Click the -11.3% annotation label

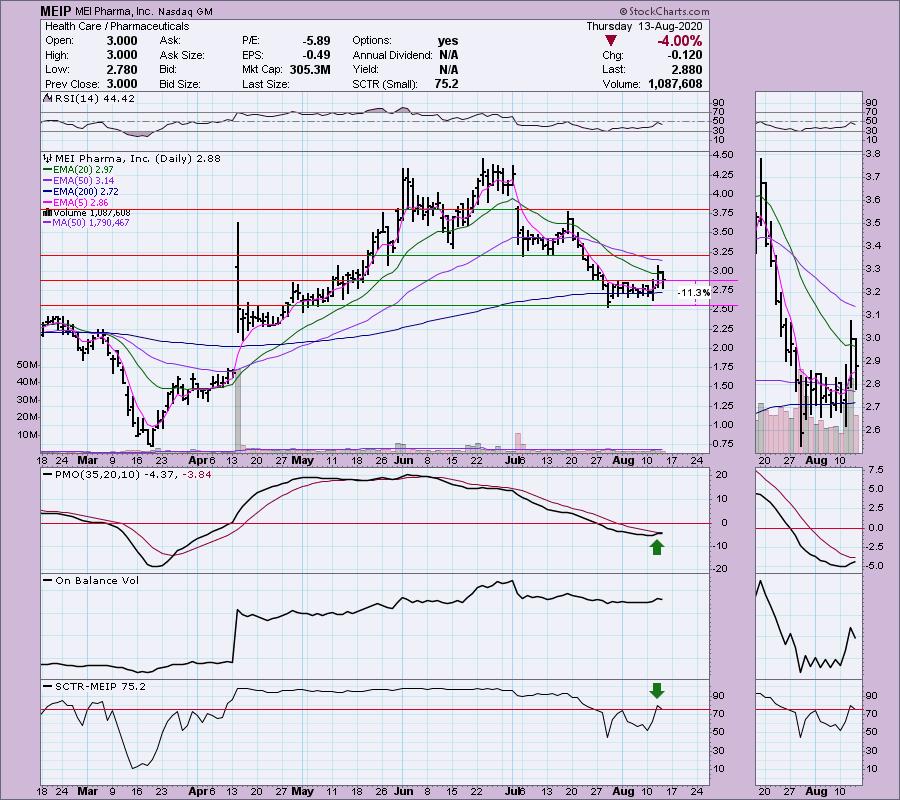tap(693, 293)
